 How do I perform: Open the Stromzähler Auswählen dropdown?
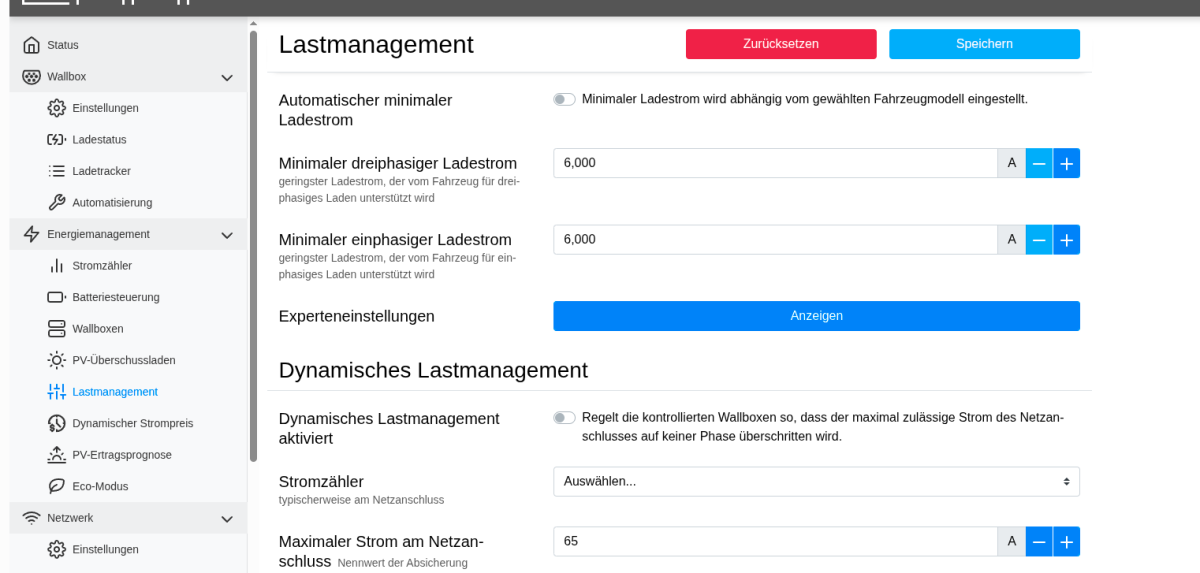(816, 481)
